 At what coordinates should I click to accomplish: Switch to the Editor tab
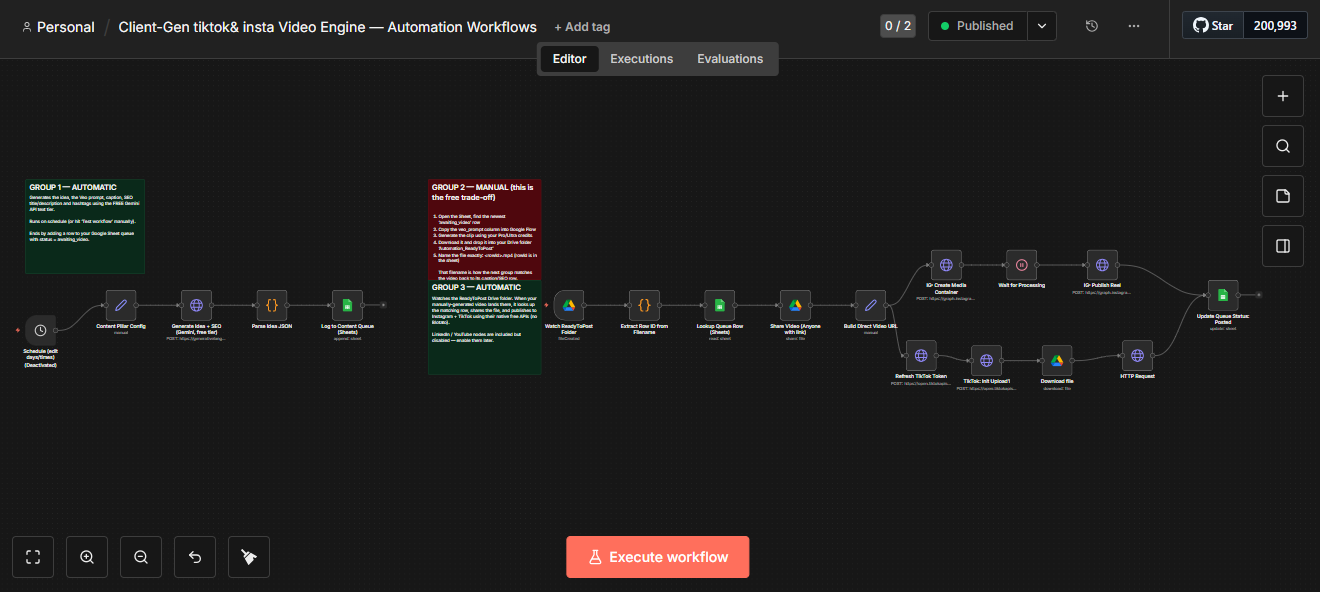point(570,59)
